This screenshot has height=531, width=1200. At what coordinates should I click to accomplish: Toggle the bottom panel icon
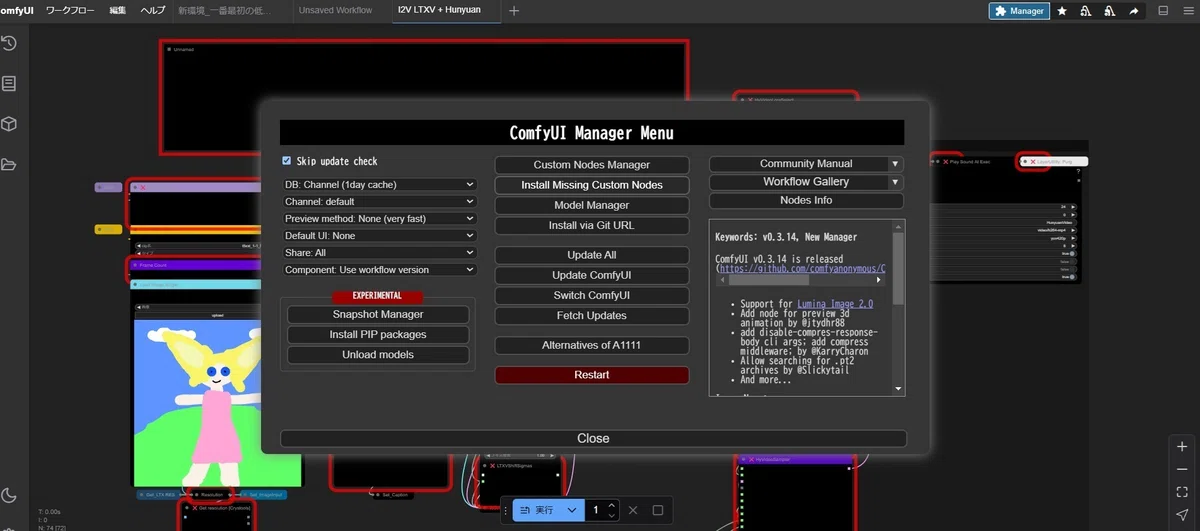1163,11
